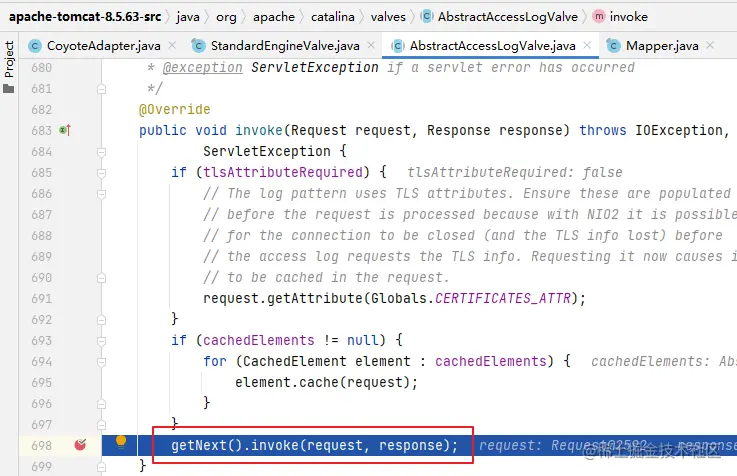Click the inline hint 'tlsAttributeRequired: false'
Image resolution: width=737 pixels, height=476 pixels.
tap(515, 172)
